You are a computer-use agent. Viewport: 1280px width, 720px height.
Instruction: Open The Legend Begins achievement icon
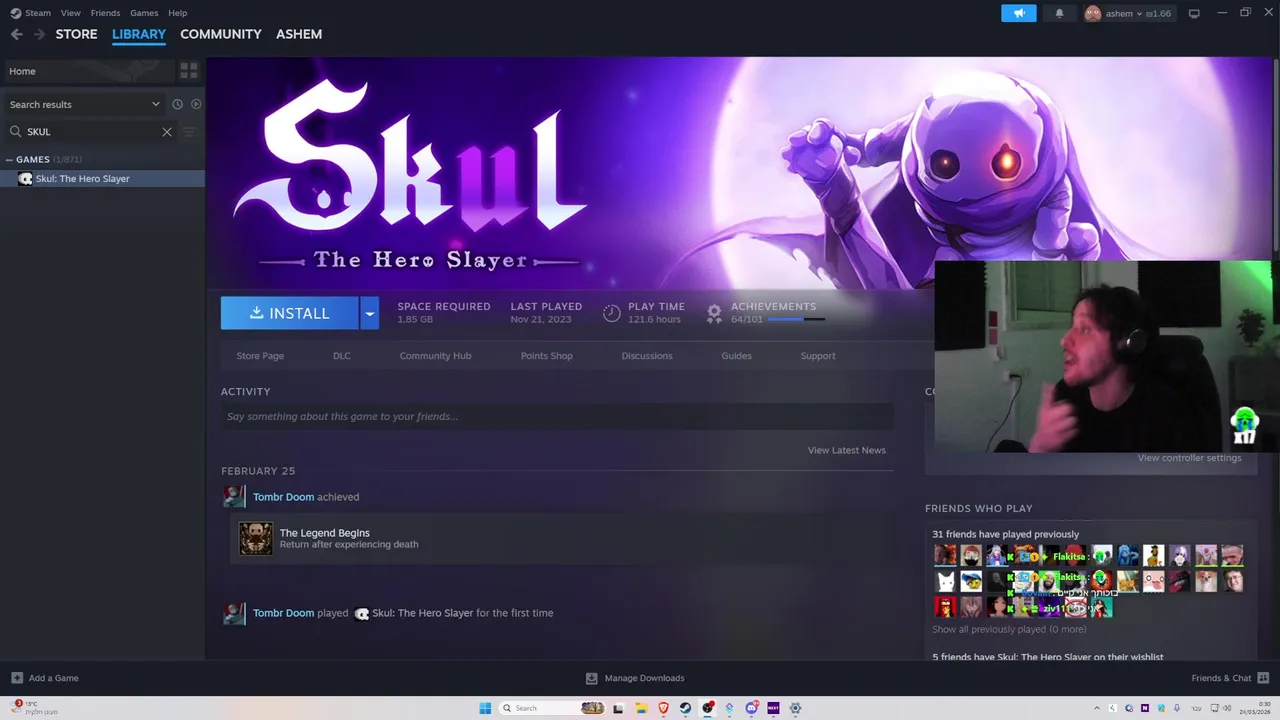click(256, 539)
